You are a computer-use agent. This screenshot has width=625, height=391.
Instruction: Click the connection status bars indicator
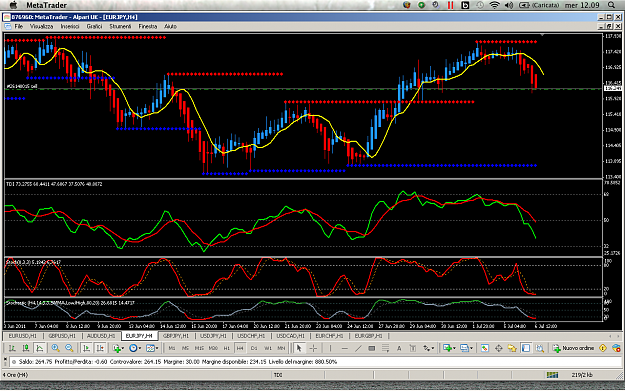[x=552, y=375]
